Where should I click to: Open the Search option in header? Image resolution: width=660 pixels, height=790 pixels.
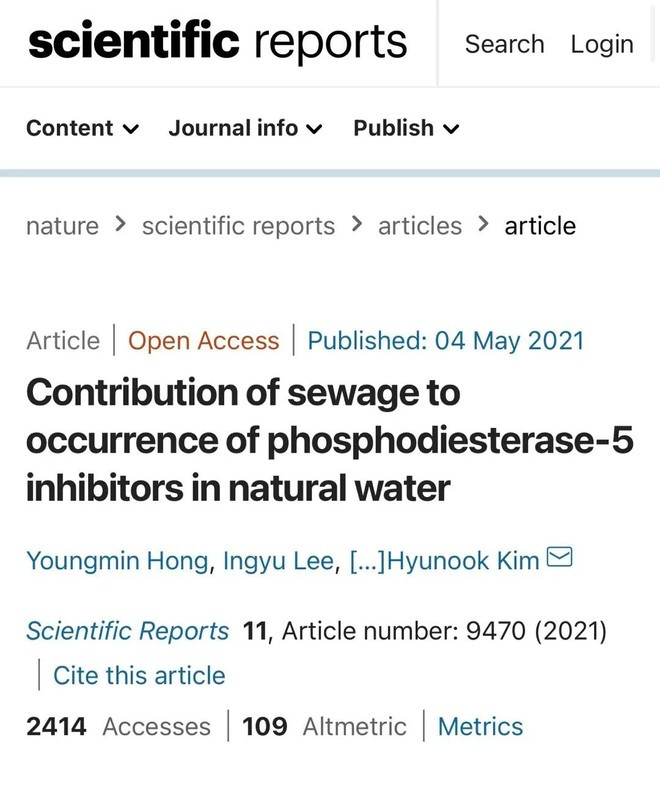504,45
